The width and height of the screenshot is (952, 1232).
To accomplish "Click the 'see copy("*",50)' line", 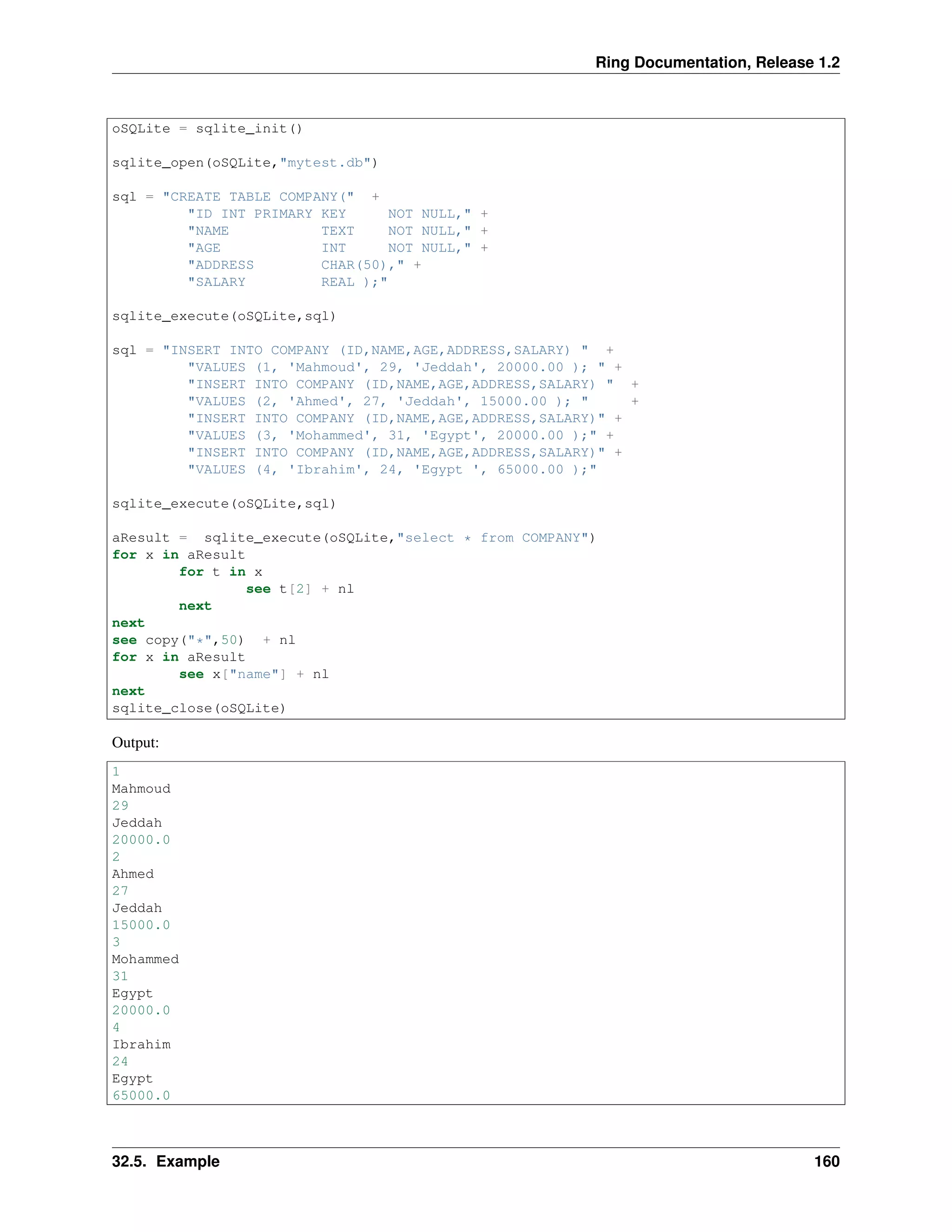I will tap(203, 640).
